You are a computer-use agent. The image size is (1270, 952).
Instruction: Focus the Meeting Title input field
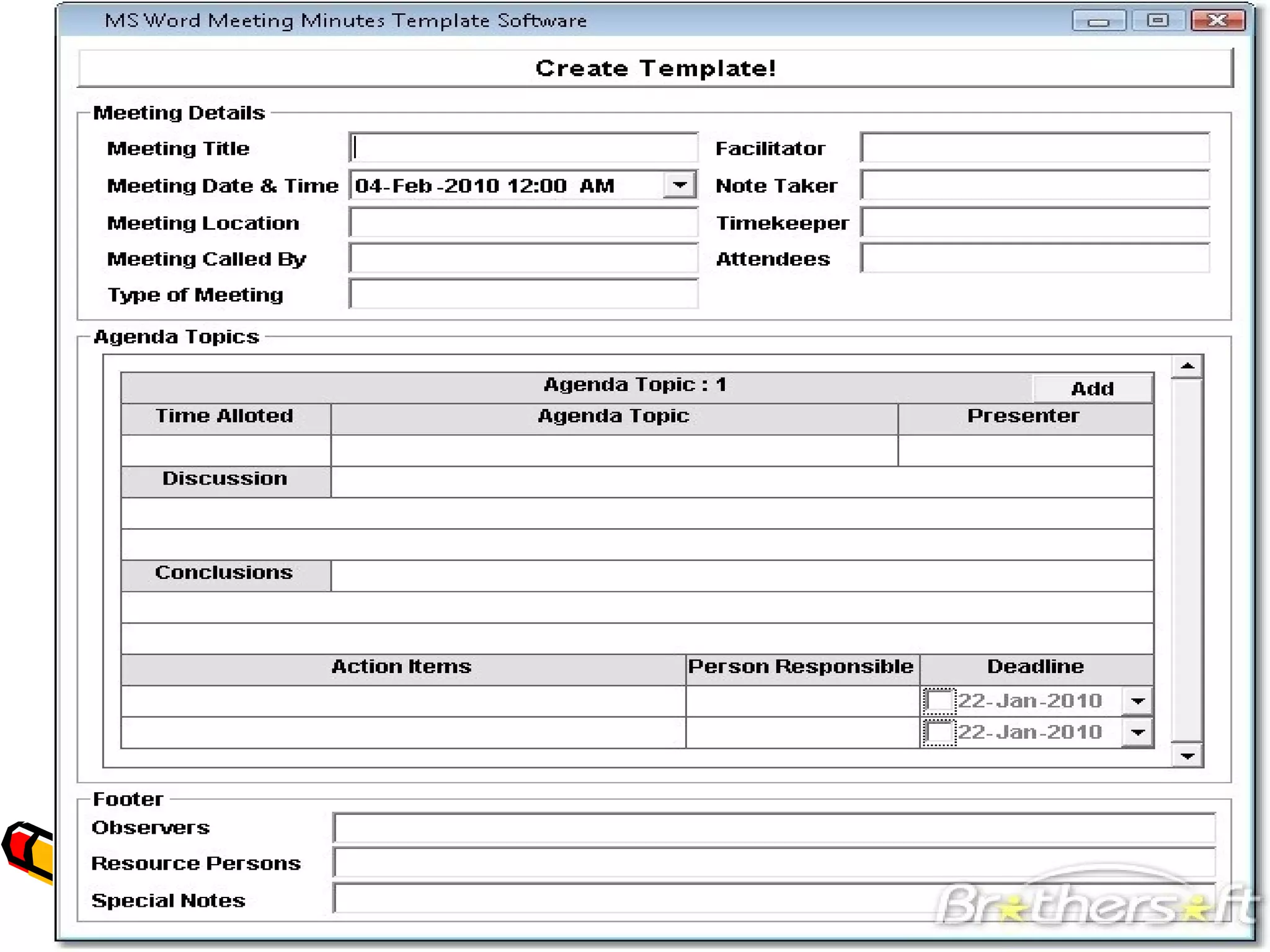[x=523, y=148]
